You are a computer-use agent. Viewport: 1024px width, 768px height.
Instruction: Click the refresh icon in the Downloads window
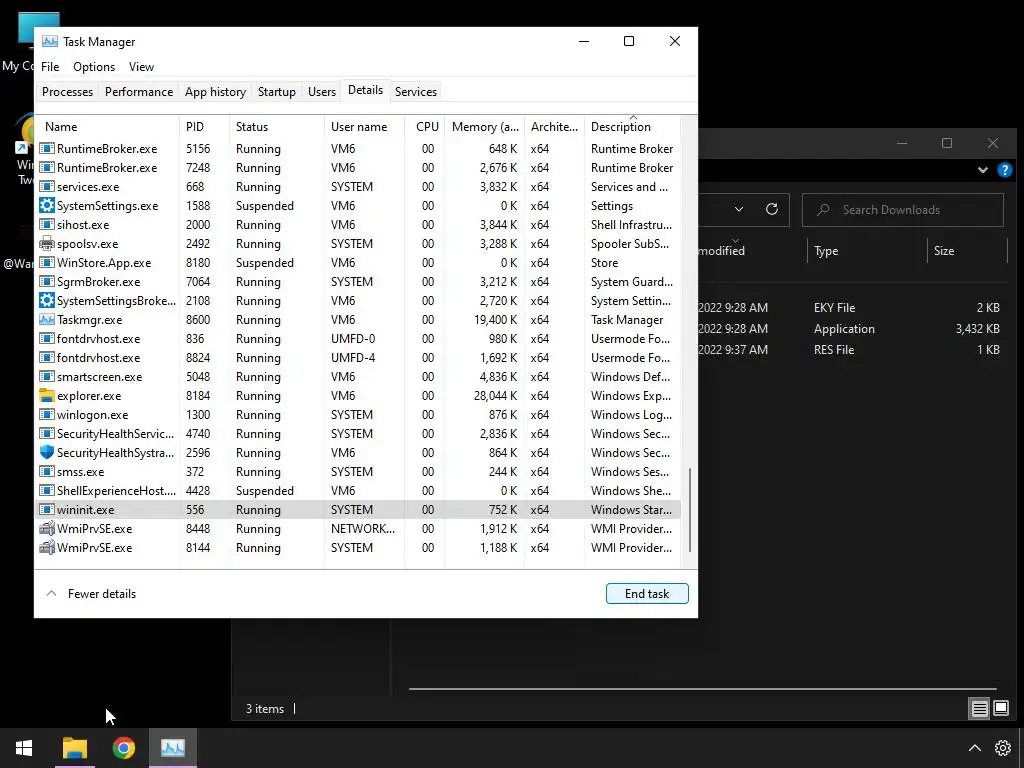click(772, 209)
